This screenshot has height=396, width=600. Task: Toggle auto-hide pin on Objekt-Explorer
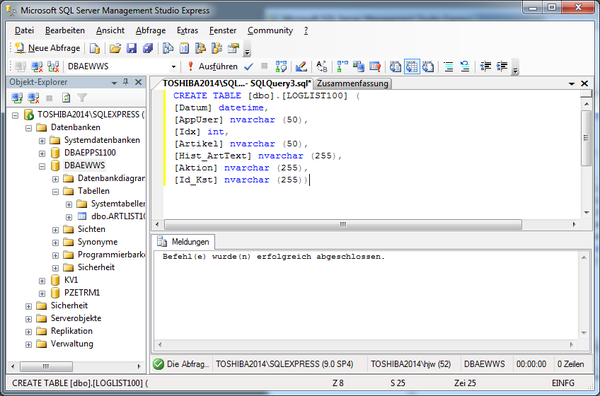[126, 82]
